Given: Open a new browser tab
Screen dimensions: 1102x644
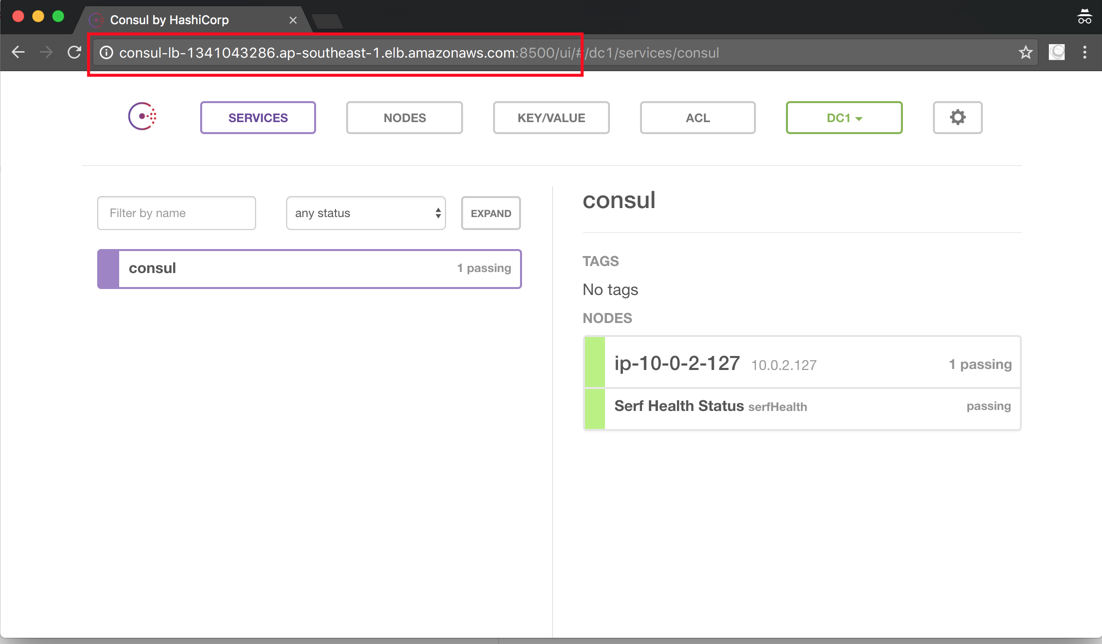Looking at the screenshot, I should click(327, 21).
